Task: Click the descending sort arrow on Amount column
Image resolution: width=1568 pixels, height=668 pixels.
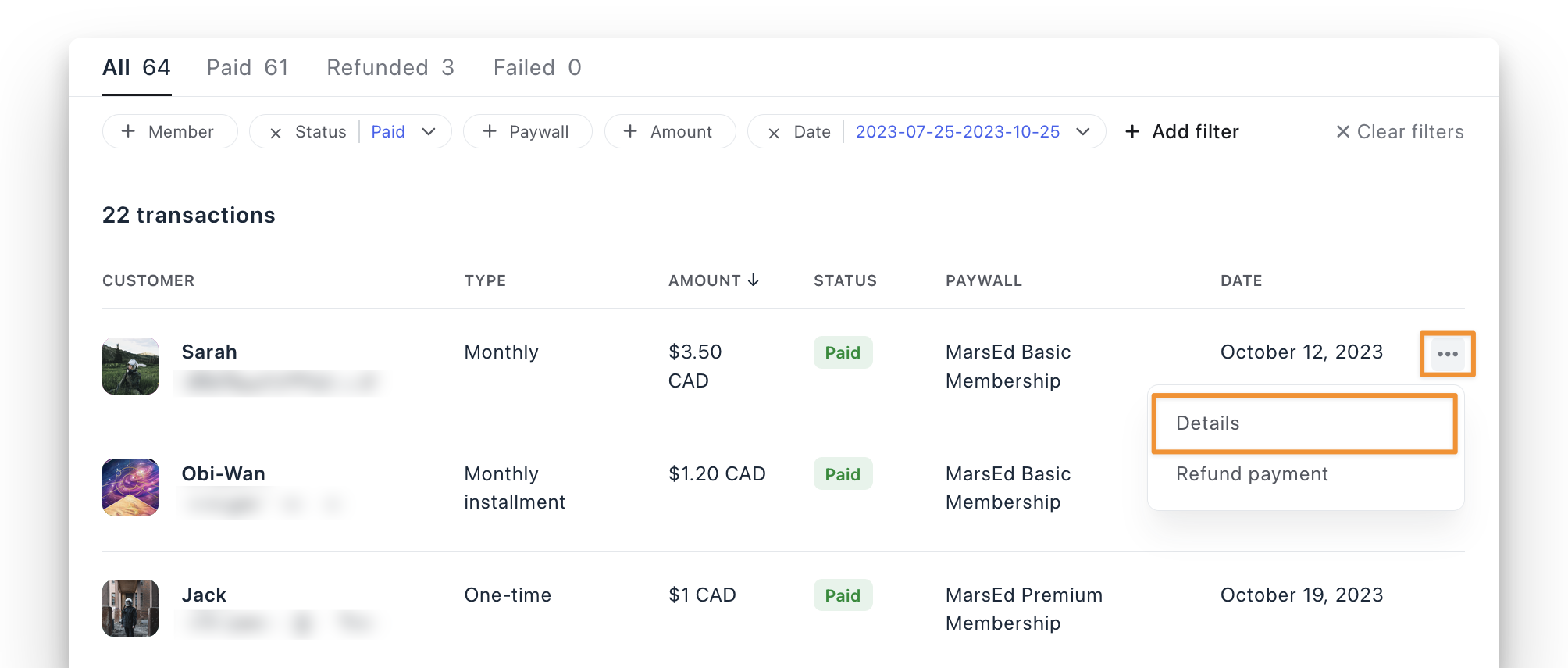Action: (x=754, y=280)
